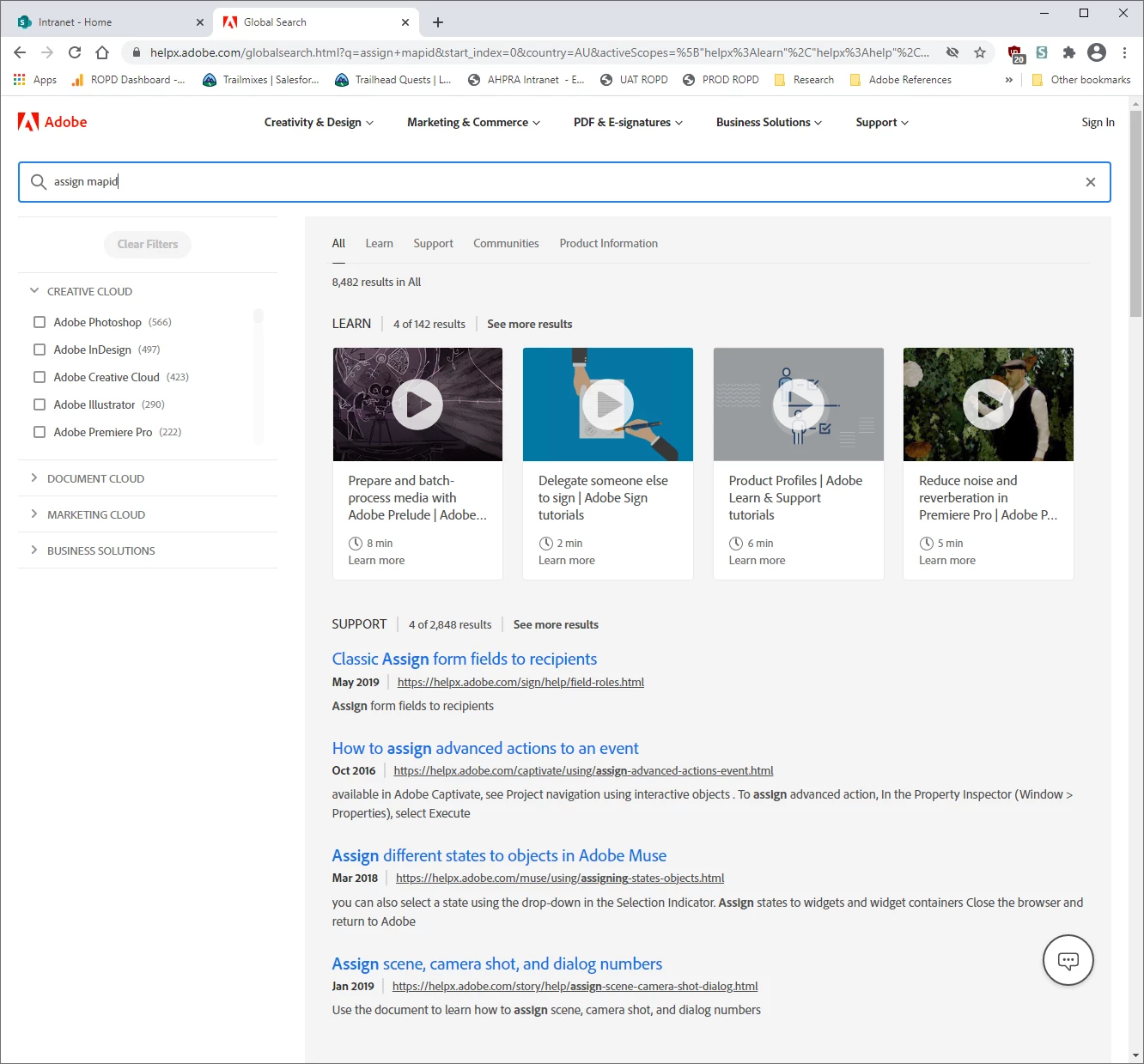Click the filter list scrollbar in Creative Cloud
This screenshot has width=1144, height=1064.
pos(258,316)
